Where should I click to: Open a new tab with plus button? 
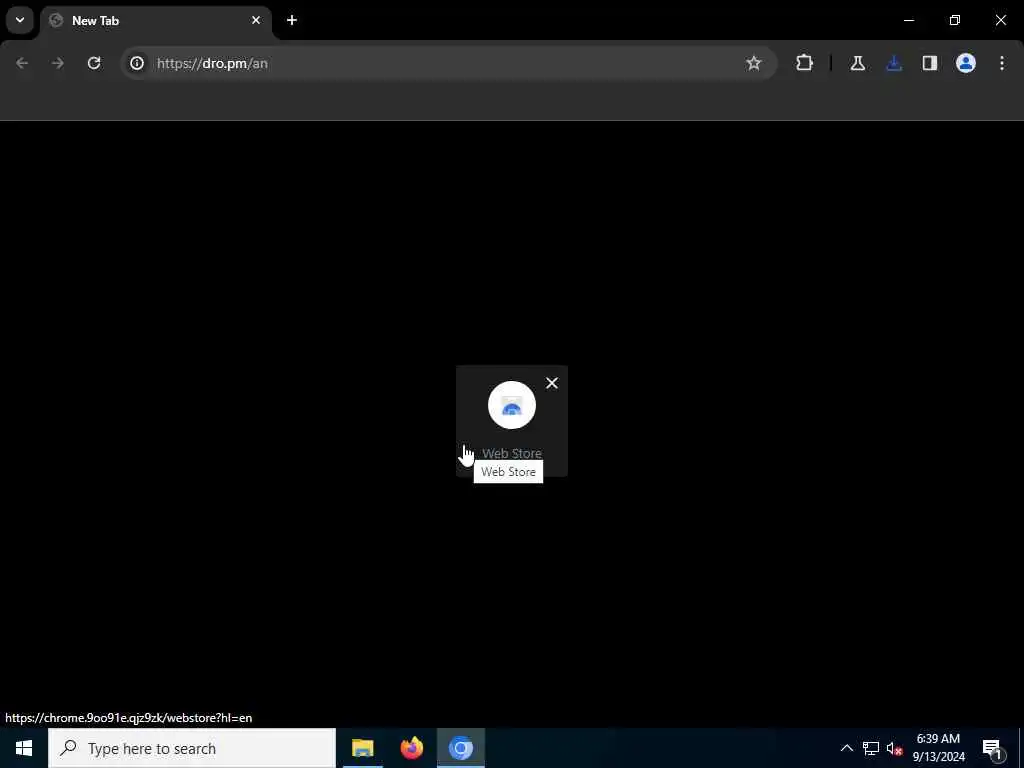click(292, 20)
